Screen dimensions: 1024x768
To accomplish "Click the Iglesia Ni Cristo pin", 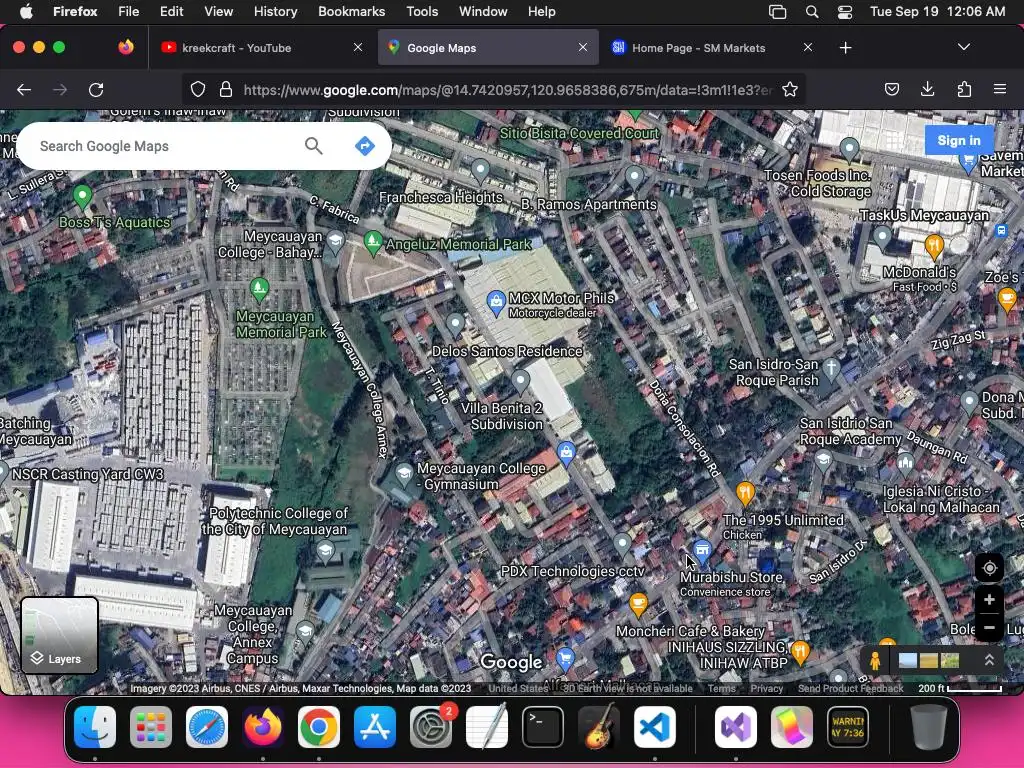I will point(905,464).
